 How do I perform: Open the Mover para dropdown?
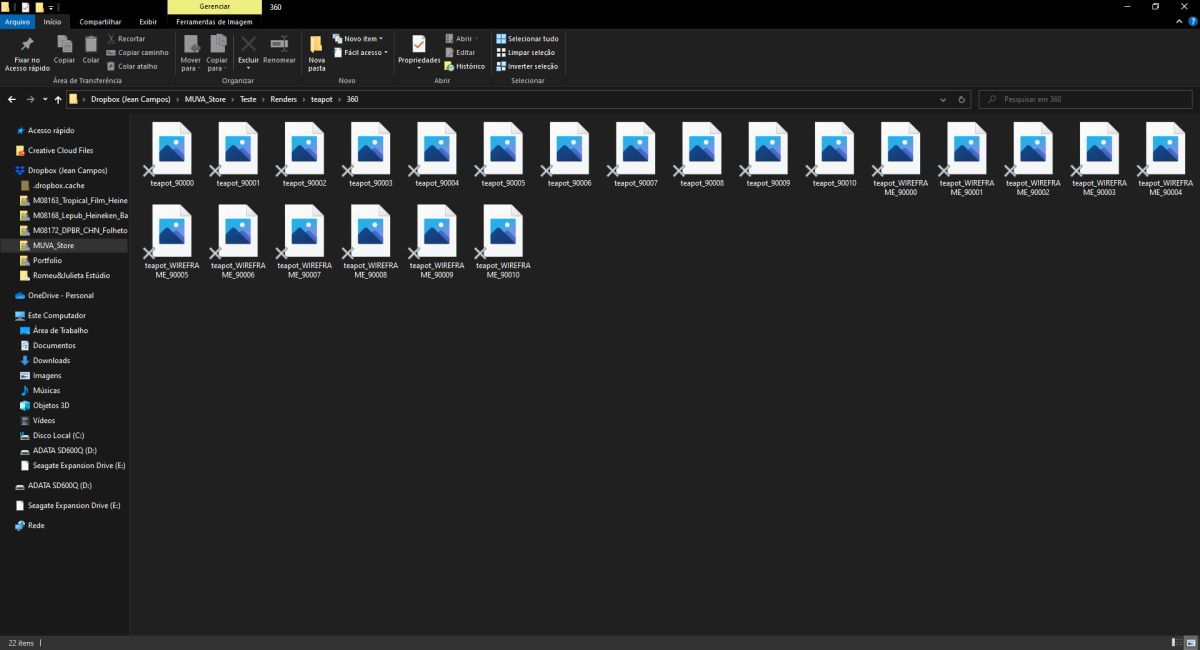point(190,53)
